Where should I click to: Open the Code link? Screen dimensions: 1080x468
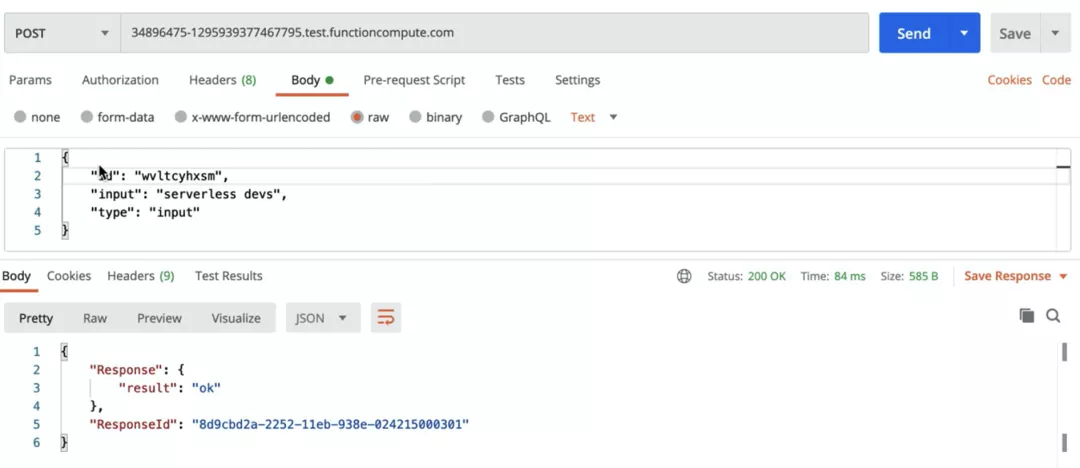pyautogui.click(x=1056, y=80)
